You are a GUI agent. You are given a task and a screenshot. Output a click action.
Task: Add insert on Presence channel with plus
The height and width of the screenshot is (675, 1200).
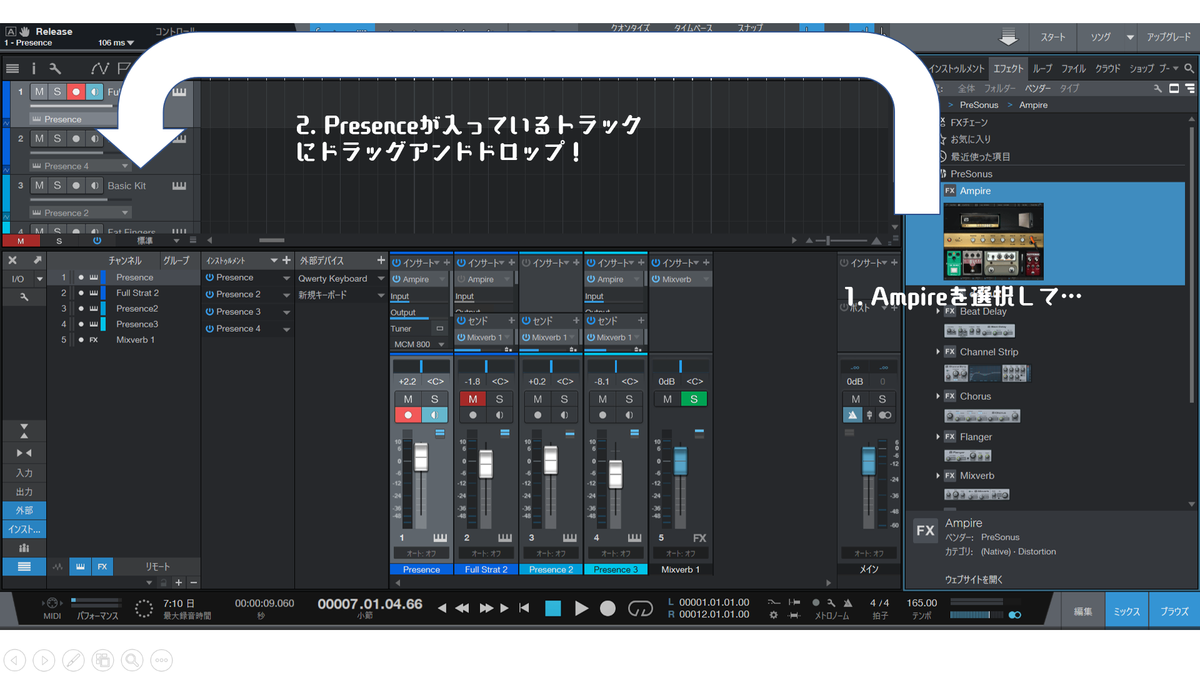[447, 262]
